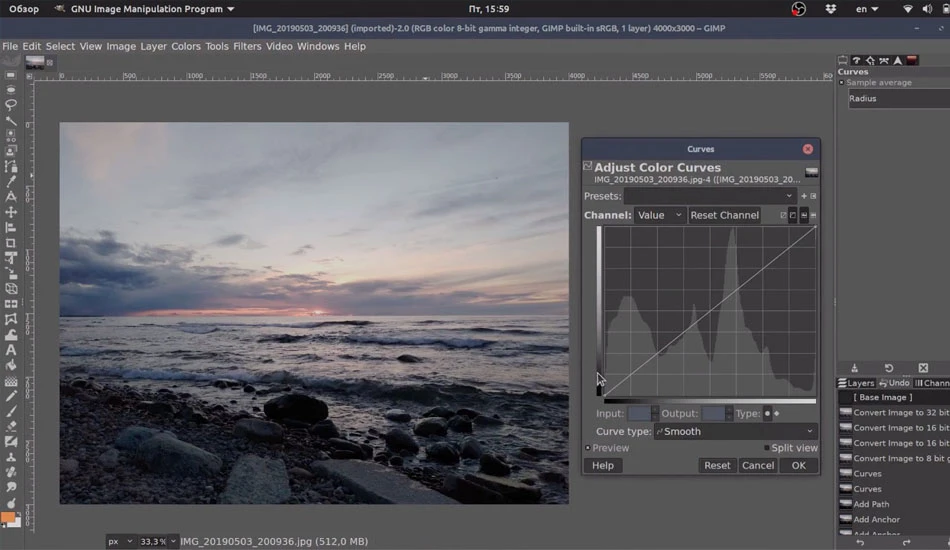The width and height of the screenshot is (950, 550).
Task: Select the Gradient tool
Action: pos(11,381)
